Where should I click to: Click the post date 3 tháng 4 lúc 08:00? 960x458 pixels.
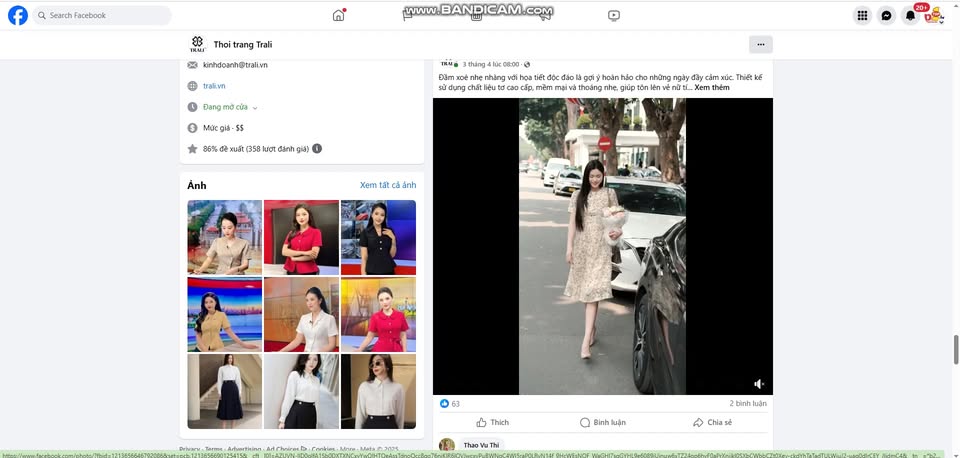491,64
